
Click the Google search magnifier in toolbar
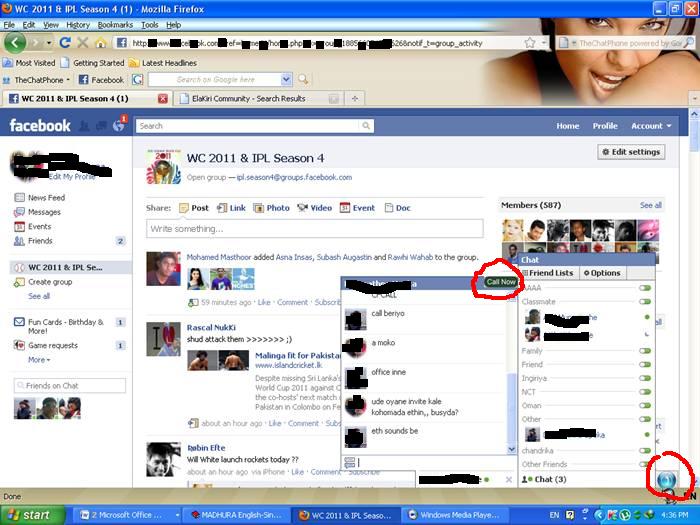point(303,79)
